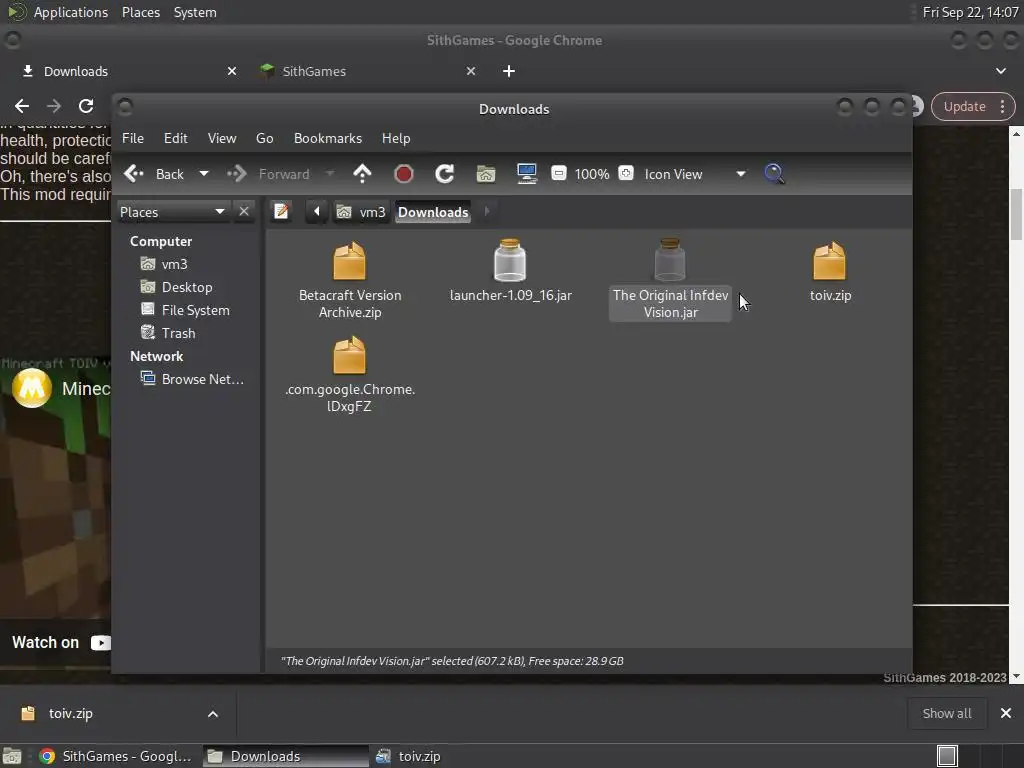This screenshot has width=1024, height=768.
Task: Open the Back history dropdown arrow
Action: click(204, 174)
